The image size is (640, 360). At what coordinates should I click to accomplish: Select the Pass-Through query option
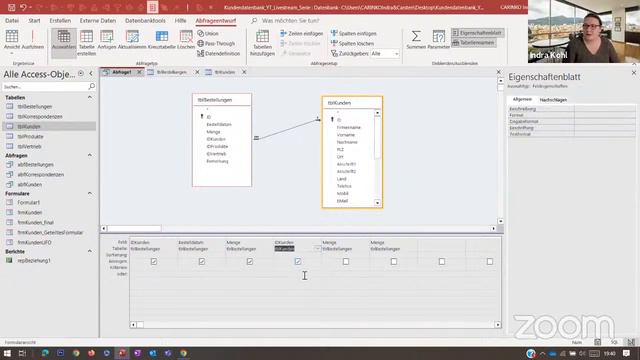tap(216, 43)
